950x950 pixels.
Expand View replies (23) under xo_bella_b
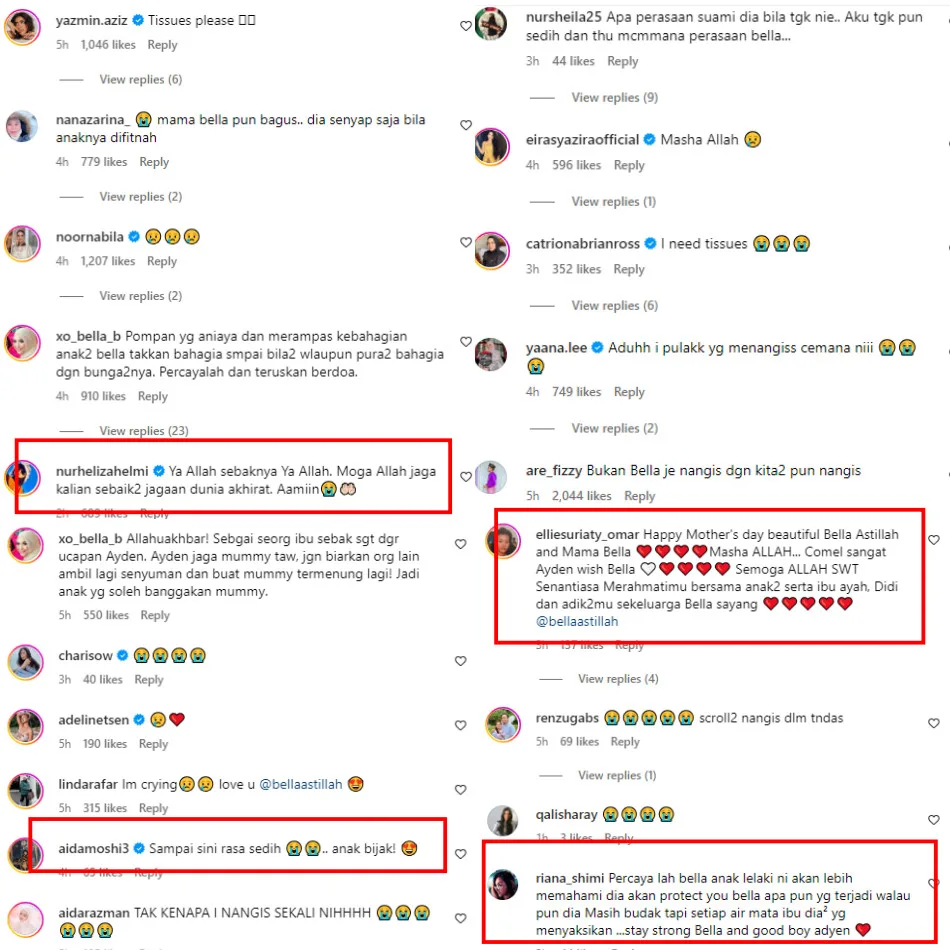(x=144, y=431)
